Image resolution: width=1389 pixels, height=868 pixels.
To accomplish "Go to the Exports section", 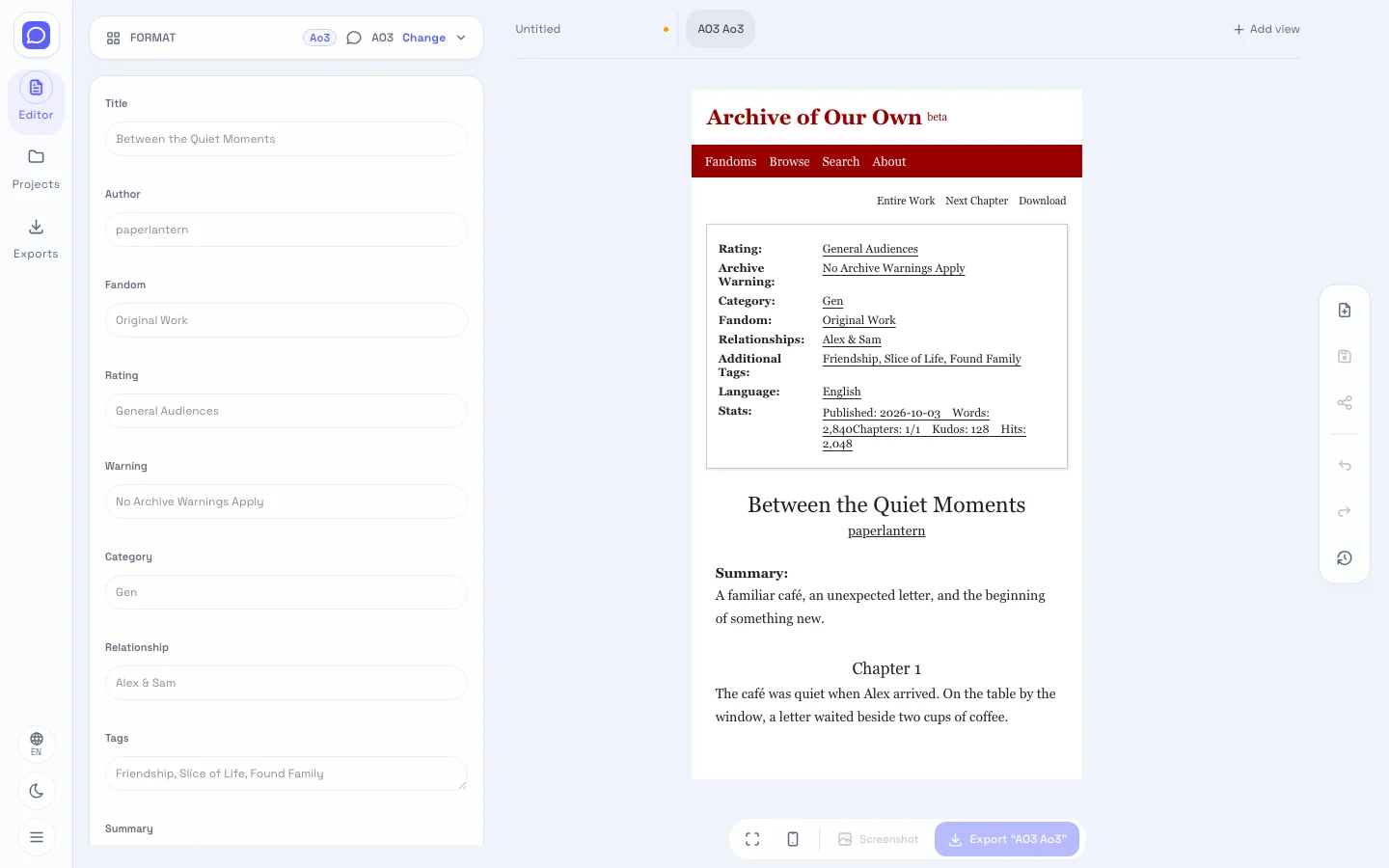I will [36, 239].
